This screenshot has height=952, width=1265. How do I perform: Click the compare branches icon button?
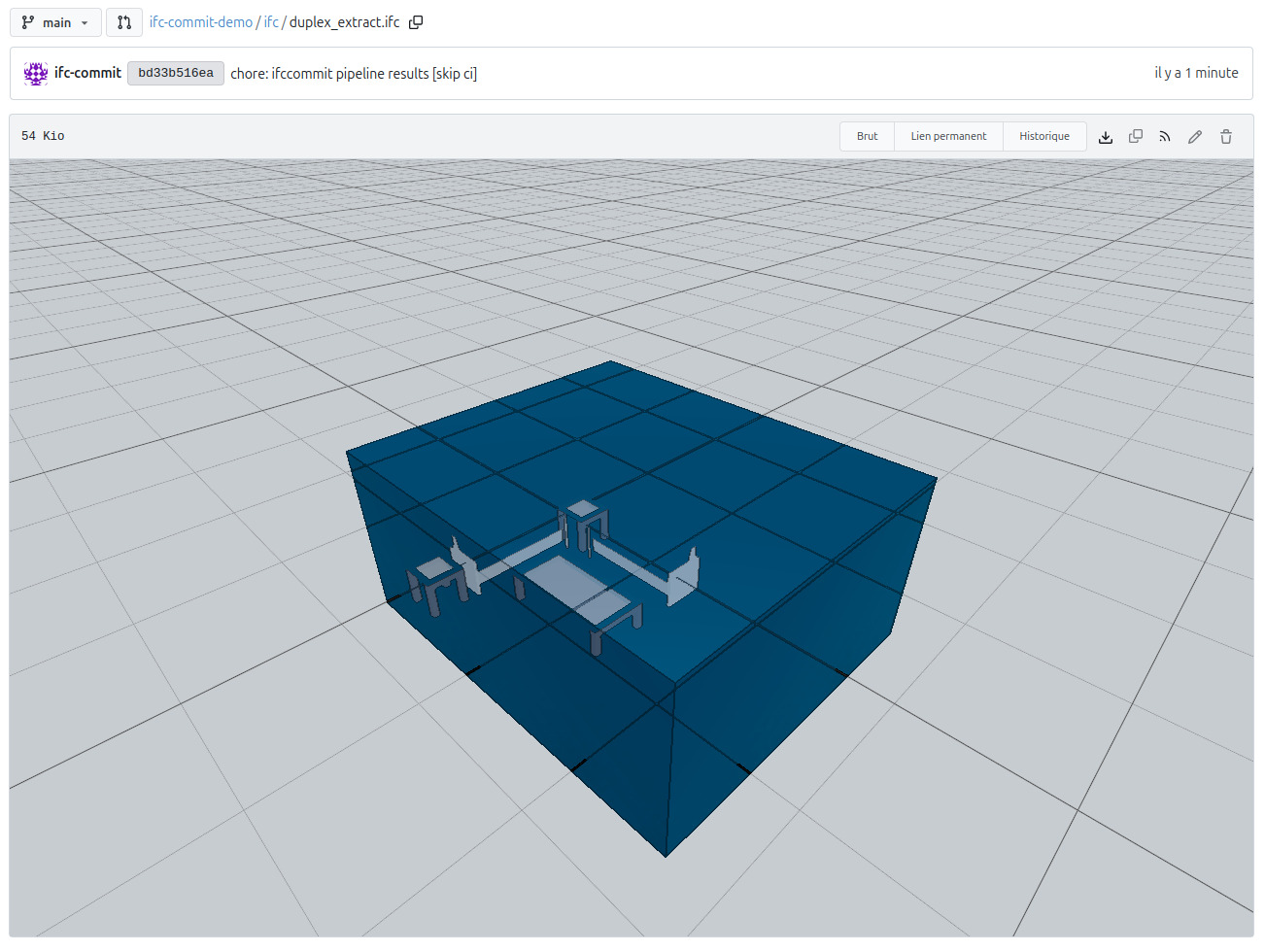coord(124,22)
